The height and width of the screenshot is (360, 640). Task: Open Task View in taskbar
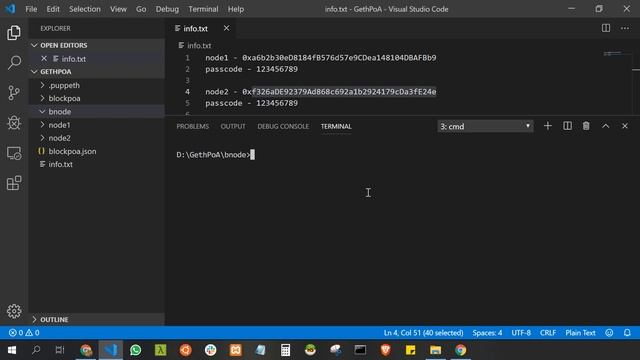60,350
